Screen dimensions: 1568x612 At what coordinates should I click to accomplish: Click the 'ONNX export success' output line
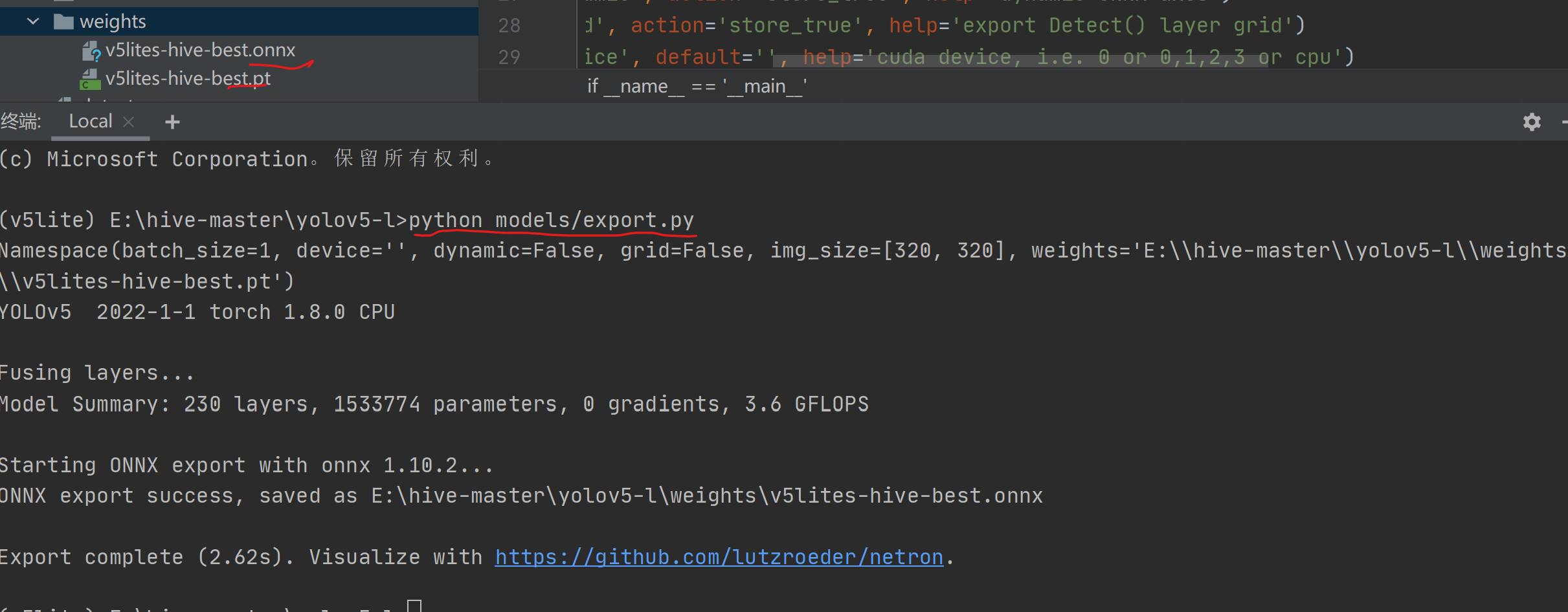(x=521, y=496)
